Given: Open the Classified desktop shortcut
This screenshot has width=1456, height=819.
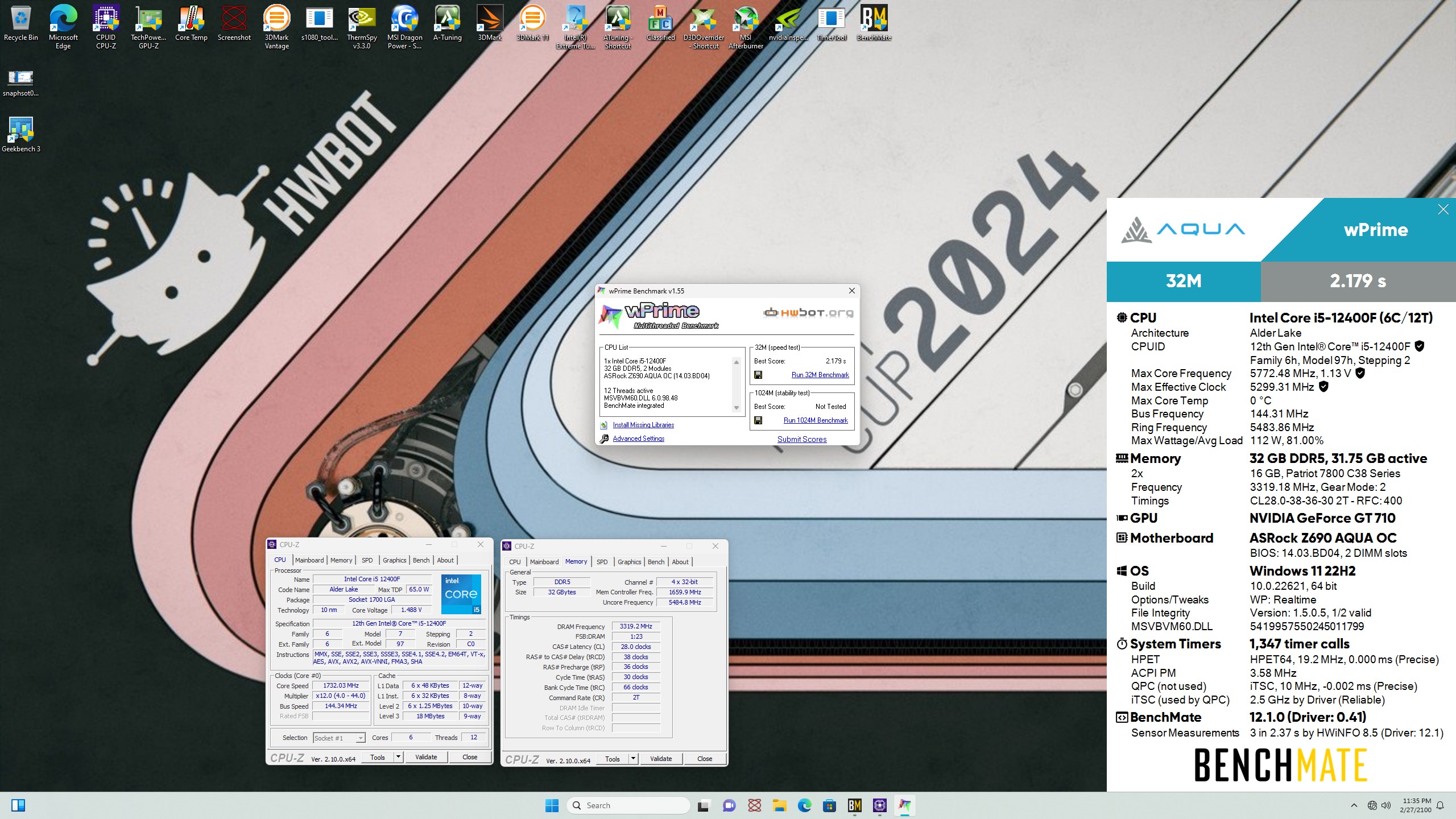Looking at the screenshot, I should click(660, 24).
